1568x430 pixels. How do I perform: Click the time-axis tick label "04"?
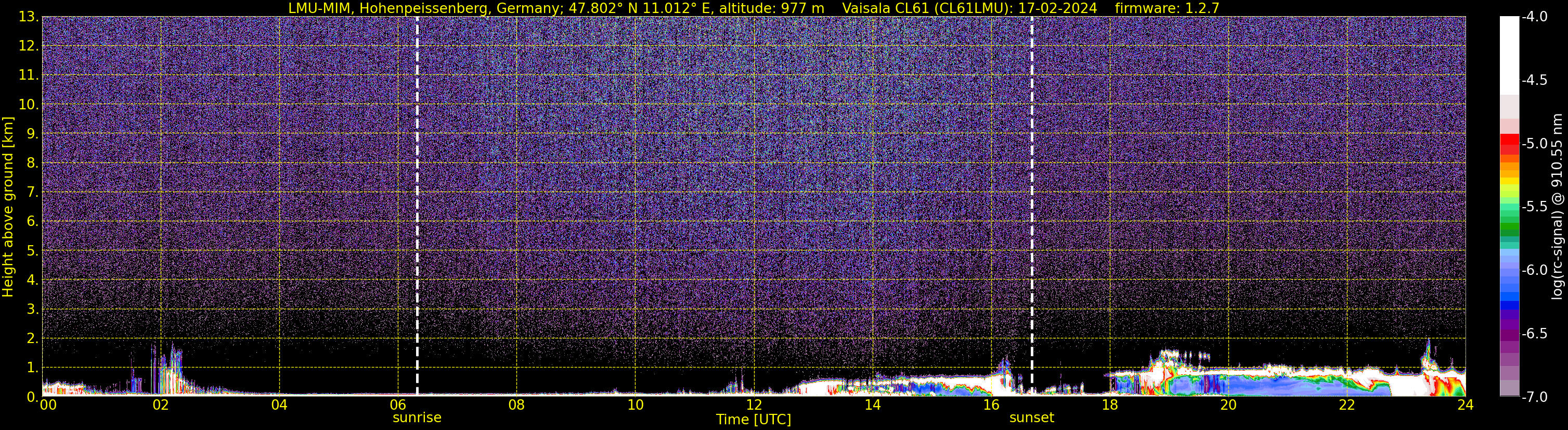click(x=279, y=405)
